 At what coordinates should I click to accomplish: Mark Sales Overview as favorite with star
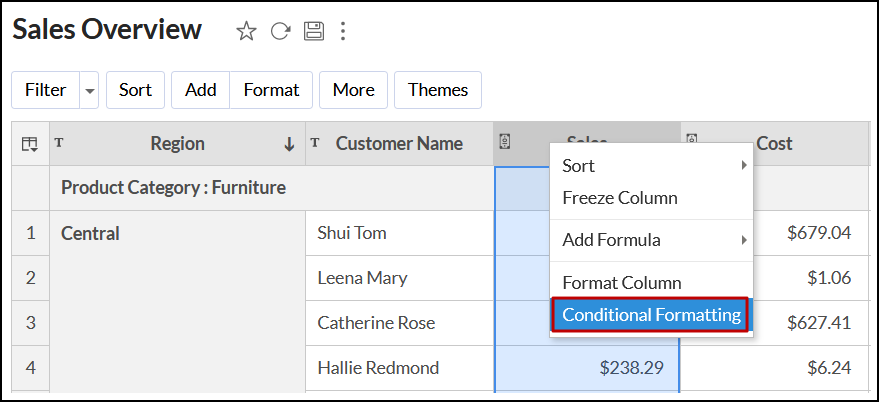tap(246, 31)
